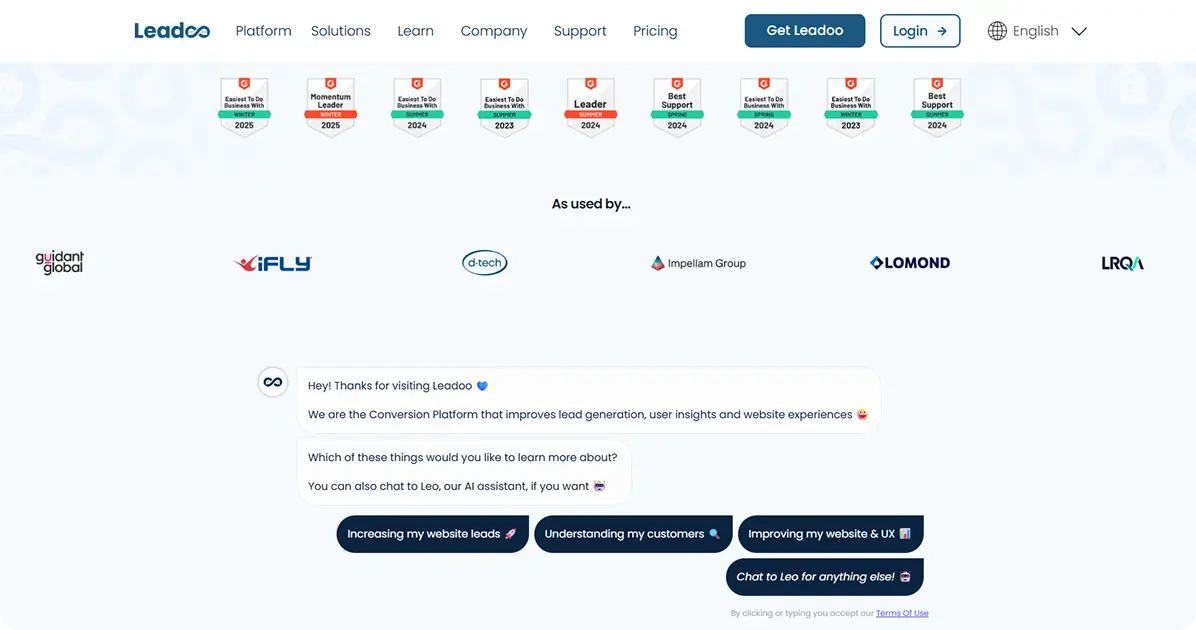Image resolution: width=1196 pixels, height=630 pixels.
Task: Expand the English language dropdown chevron
Action: click(1079, 31)
